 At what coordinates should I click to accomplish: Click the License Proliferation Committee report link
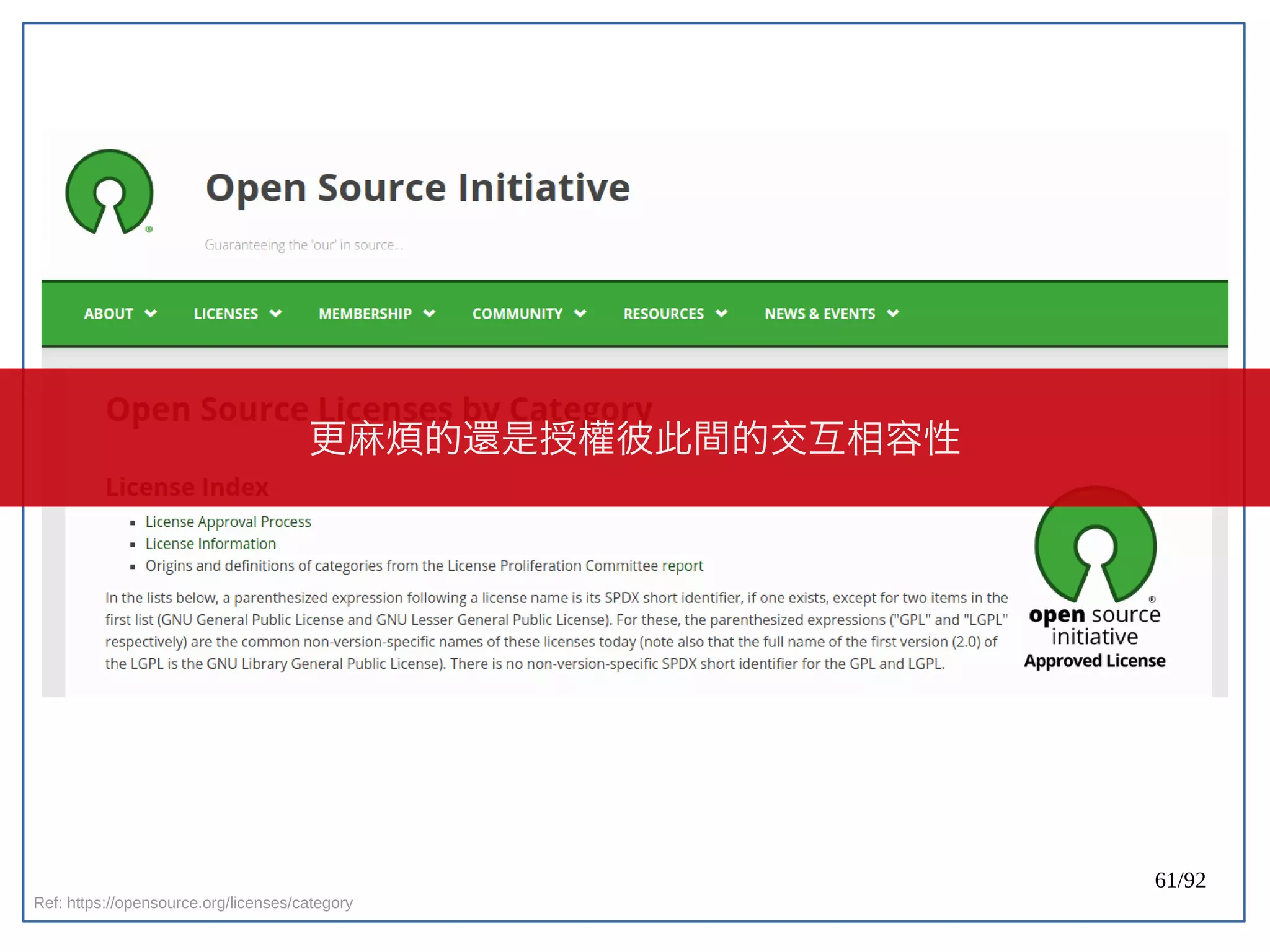point(682,566)
